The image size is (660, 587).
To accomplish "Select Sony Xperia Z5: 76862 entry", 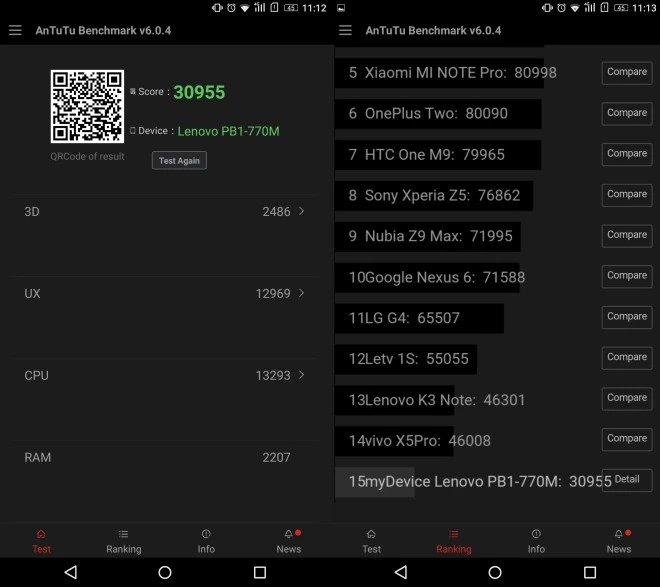I will [434, 195].
